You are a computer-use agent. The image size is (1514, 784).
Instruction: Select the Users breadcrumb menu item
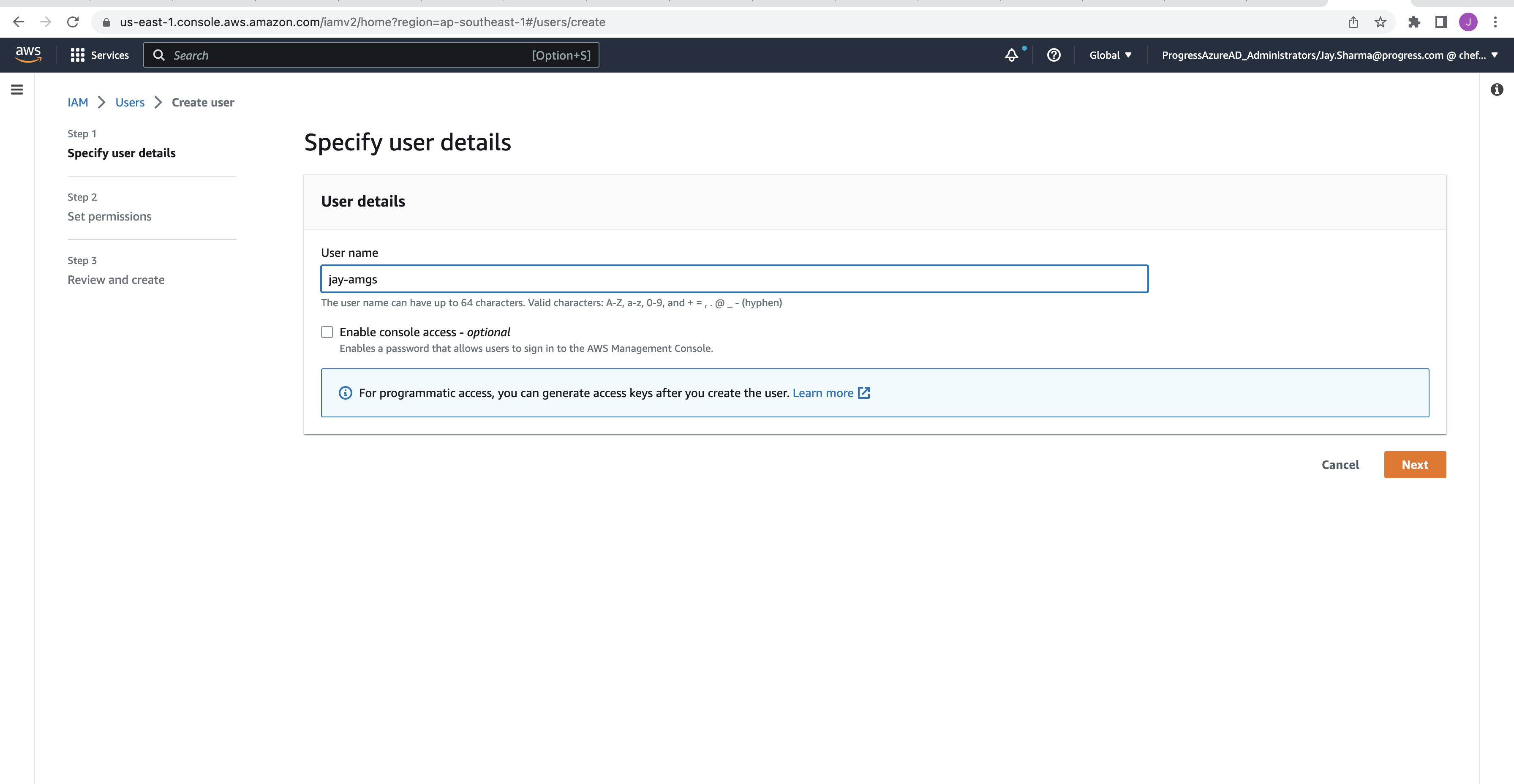click(x=129, y=102)
